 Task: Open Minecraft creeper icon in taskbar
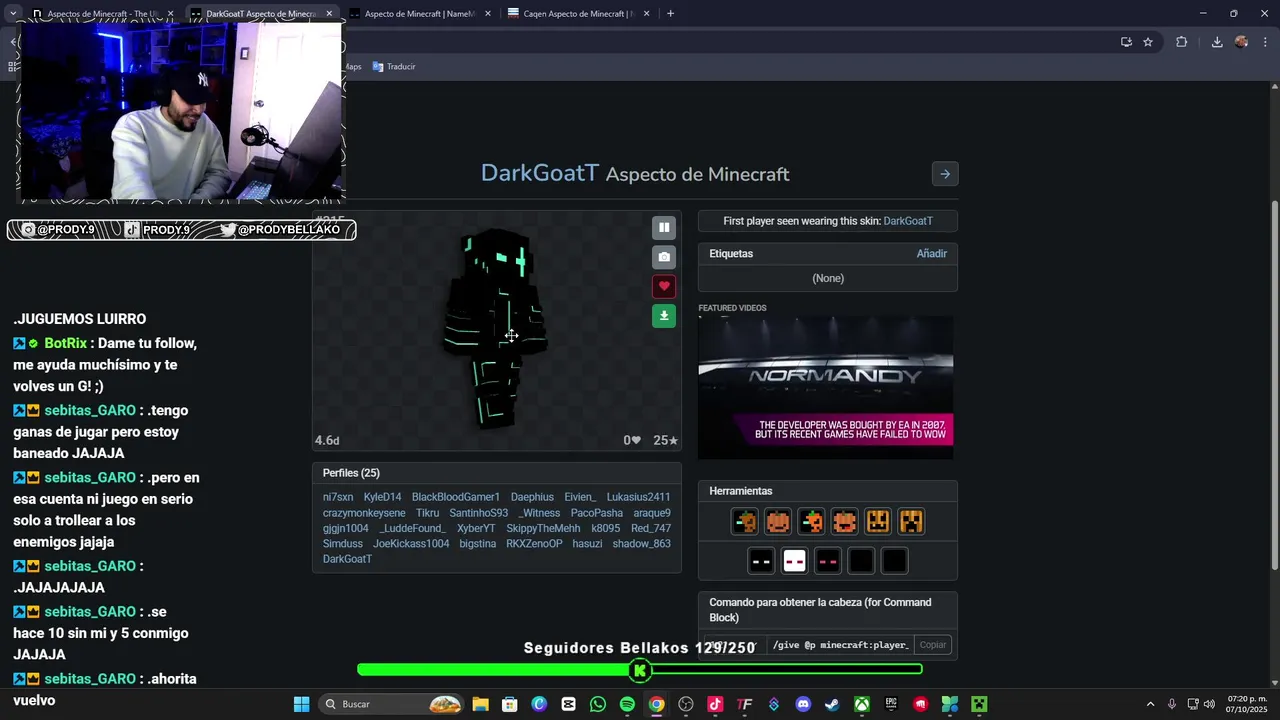point(979,704)
